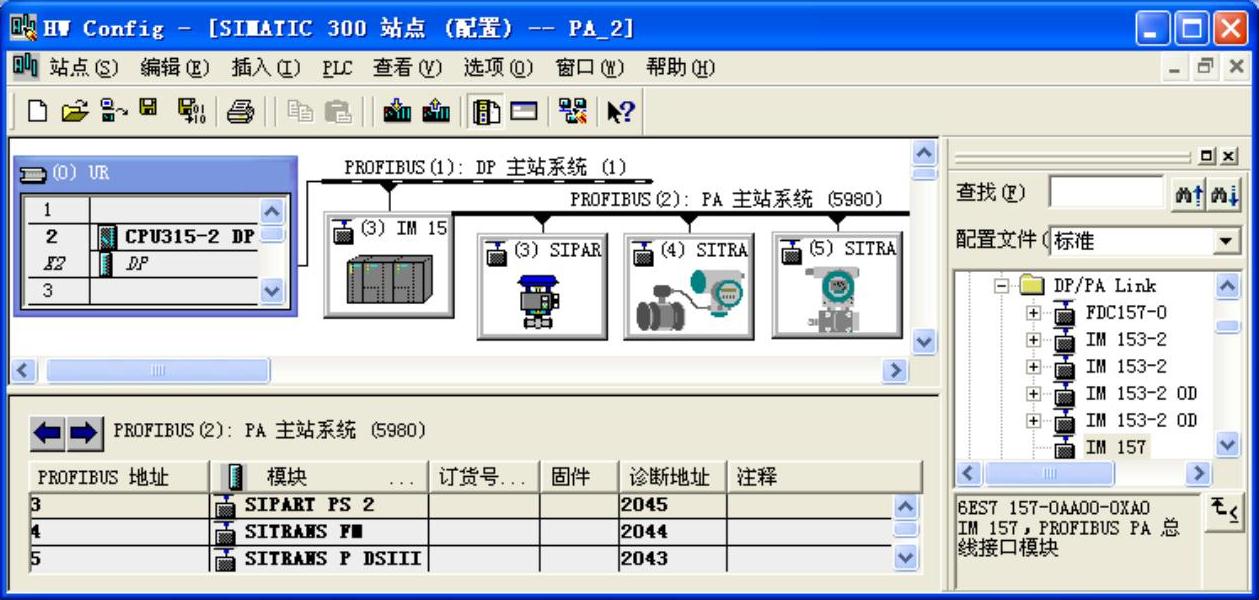Select the SIPART PS 2 table row
The image size is (1259, 600).
click(460, 505)
